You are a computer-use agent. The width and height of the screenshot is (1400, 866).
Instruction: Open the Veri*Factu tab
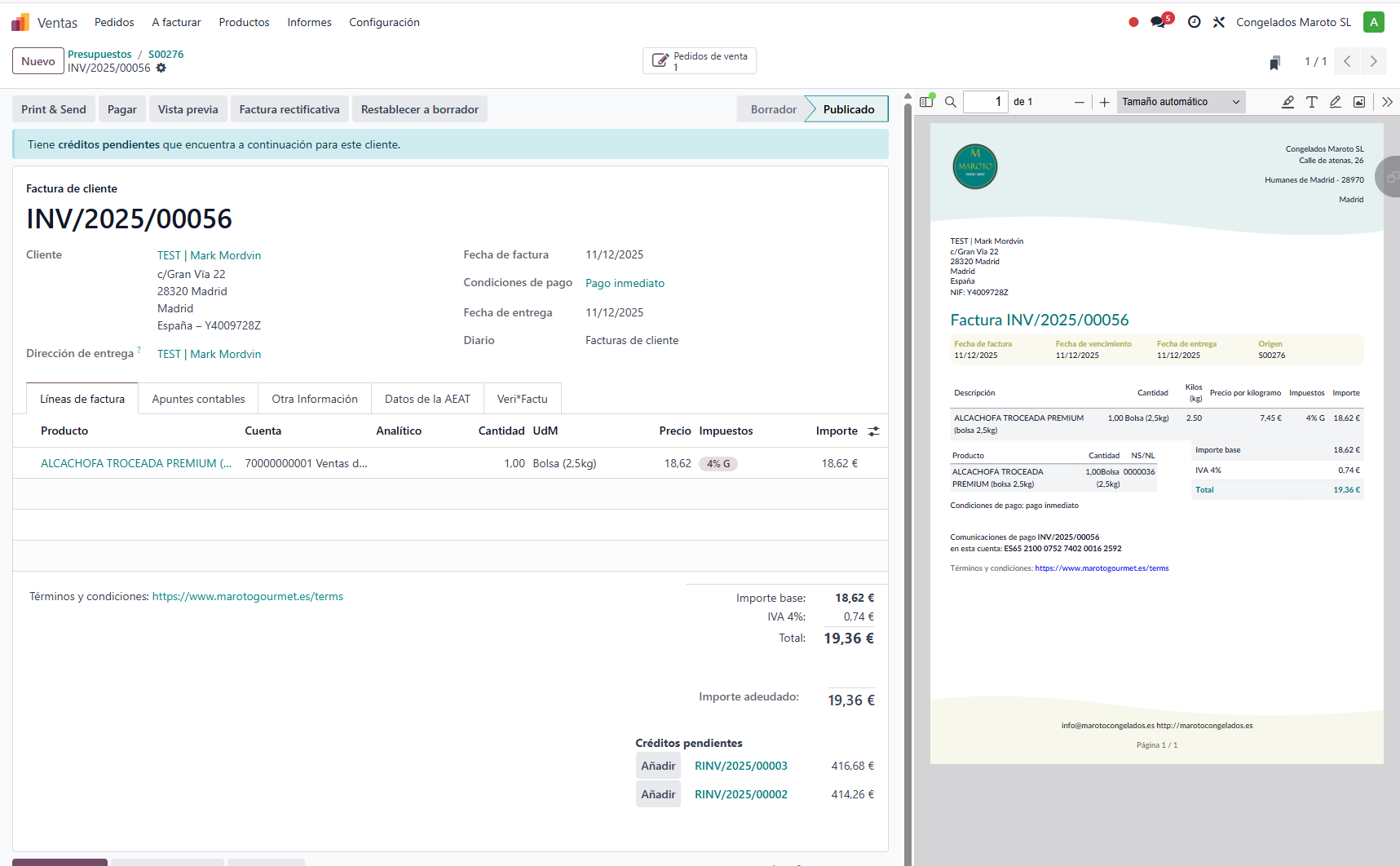tap(522, 399)
